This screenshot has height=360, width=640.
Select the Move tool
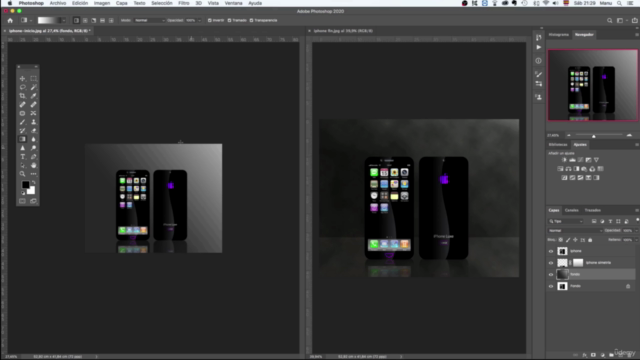tap(22, 78)
